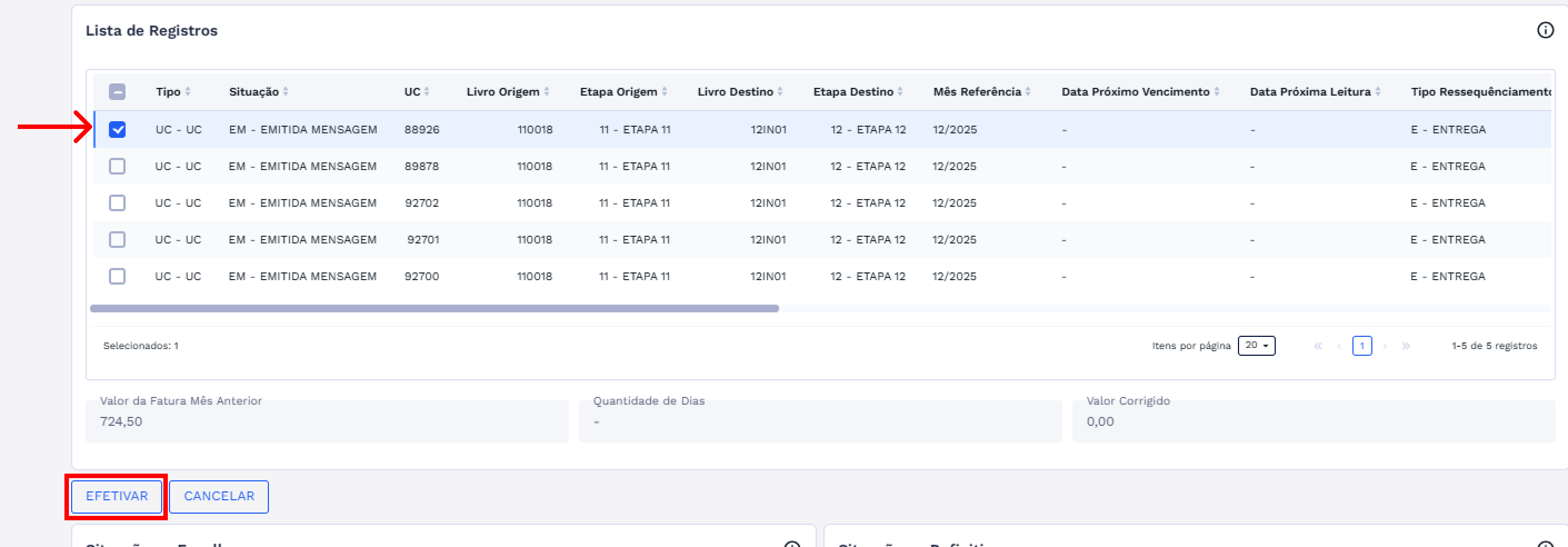Sort by Data Próximo Vencimento arrows
The height and width of the screenshot is (547, 1568).
click(x=1216, y=91)
